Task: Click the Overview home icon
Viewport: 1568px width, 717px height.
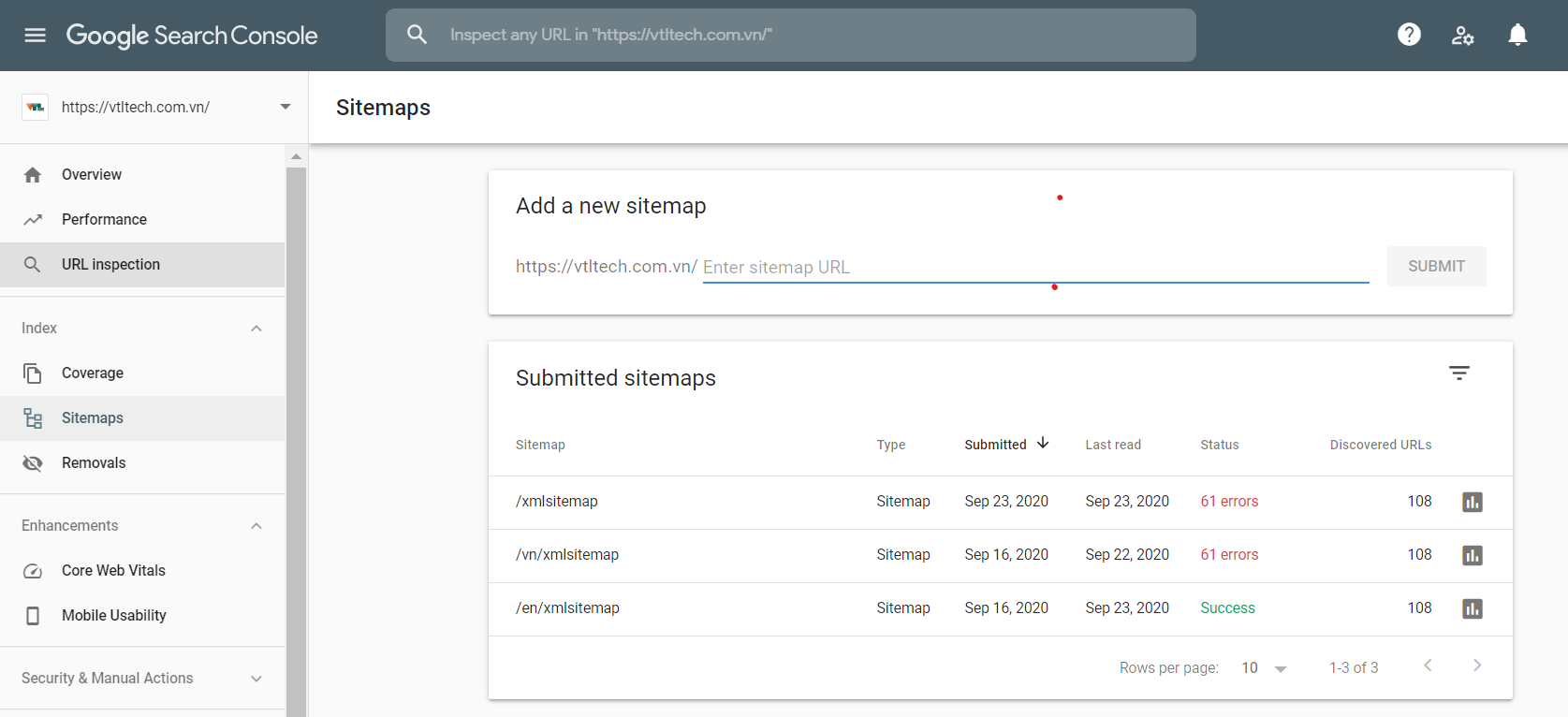Action: pos(33,175)
